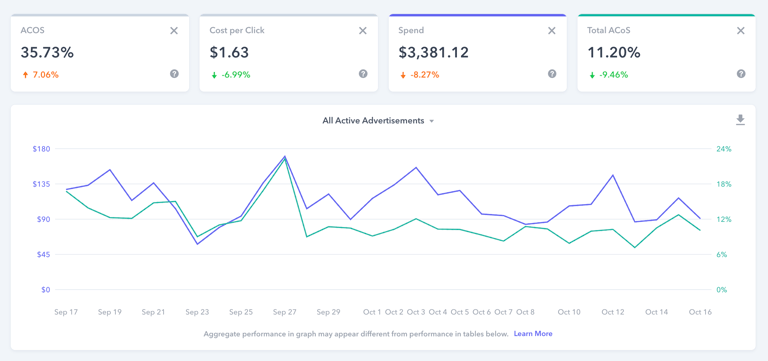Screen dimensions: 768x361
Task: Download the chart data
Action: (740, 120)
